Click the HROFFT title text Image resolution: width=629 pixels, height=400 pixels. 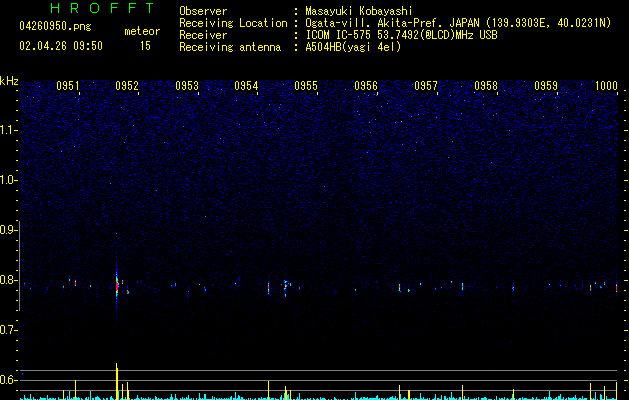pyautogui.click(x=103, y=8)
